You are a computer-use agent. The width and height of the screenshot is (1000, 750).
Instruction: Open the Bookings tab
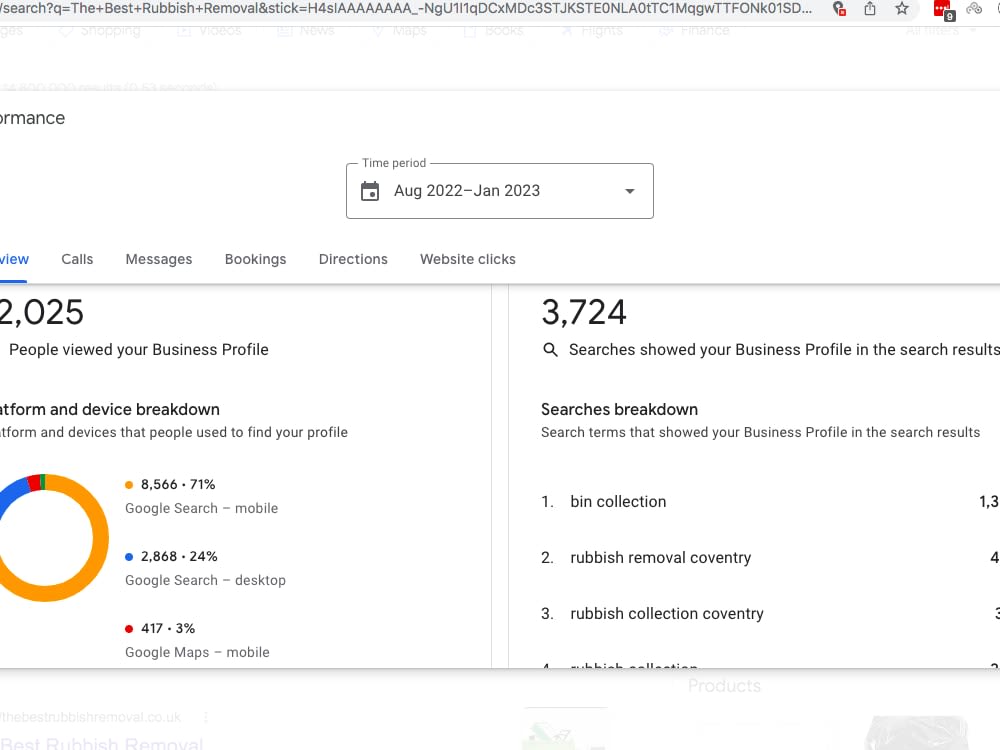(255, 259)
